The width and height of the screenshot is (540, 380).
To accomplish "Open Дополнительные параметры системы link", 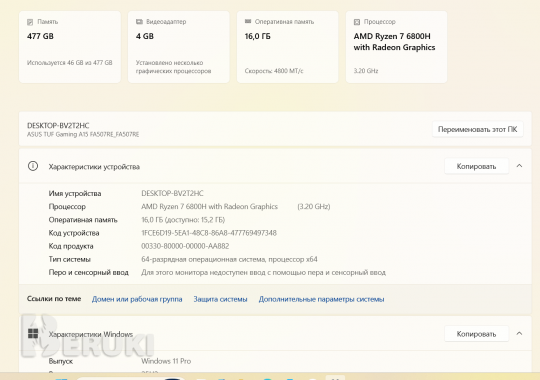I will 322,299.
